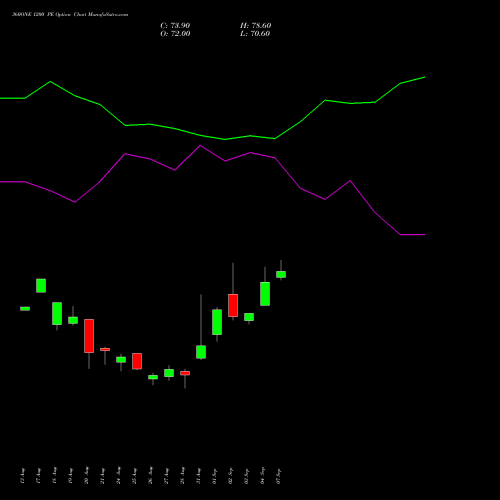Click the "24 Aug" date axis label
Screen dimensions: 500x500
[119, 476]
